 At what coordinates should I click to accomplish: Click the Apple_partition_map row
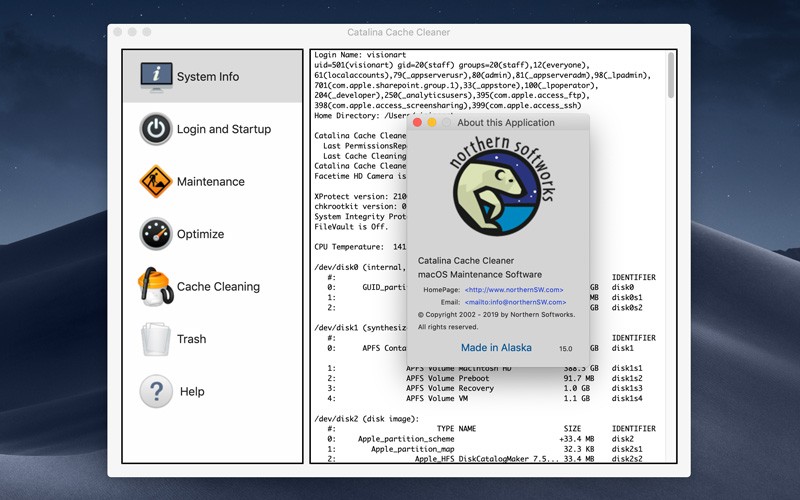click(x=485, y=449)
